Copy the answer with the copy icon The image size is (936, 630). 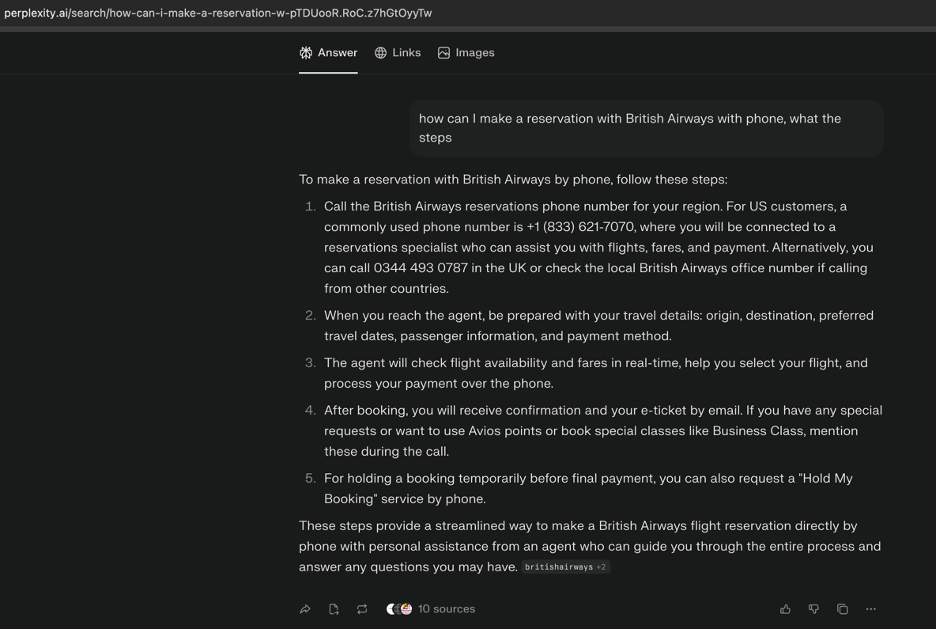[x=842, y=609]
